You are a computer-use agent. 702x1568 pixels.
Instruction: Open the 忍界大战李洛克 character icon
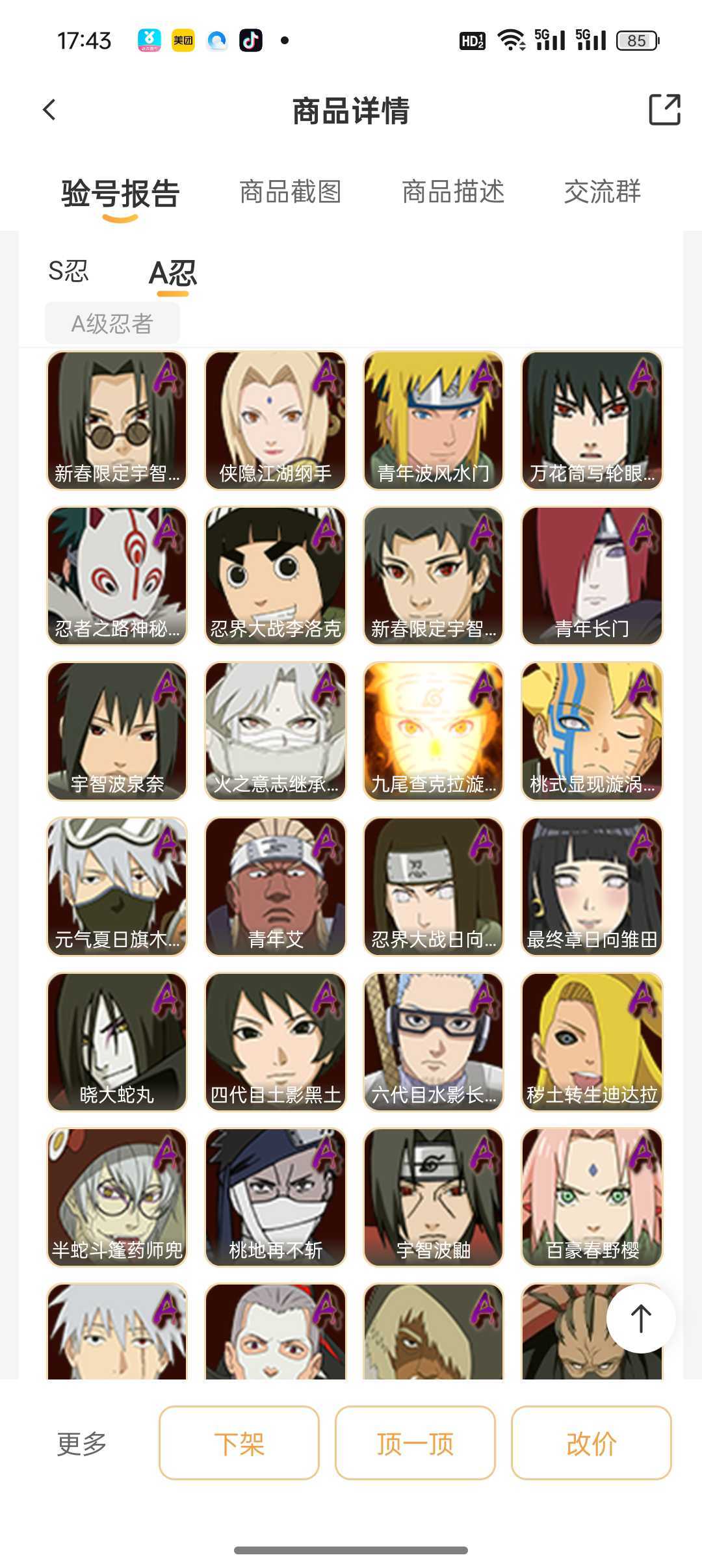point(276,576)
